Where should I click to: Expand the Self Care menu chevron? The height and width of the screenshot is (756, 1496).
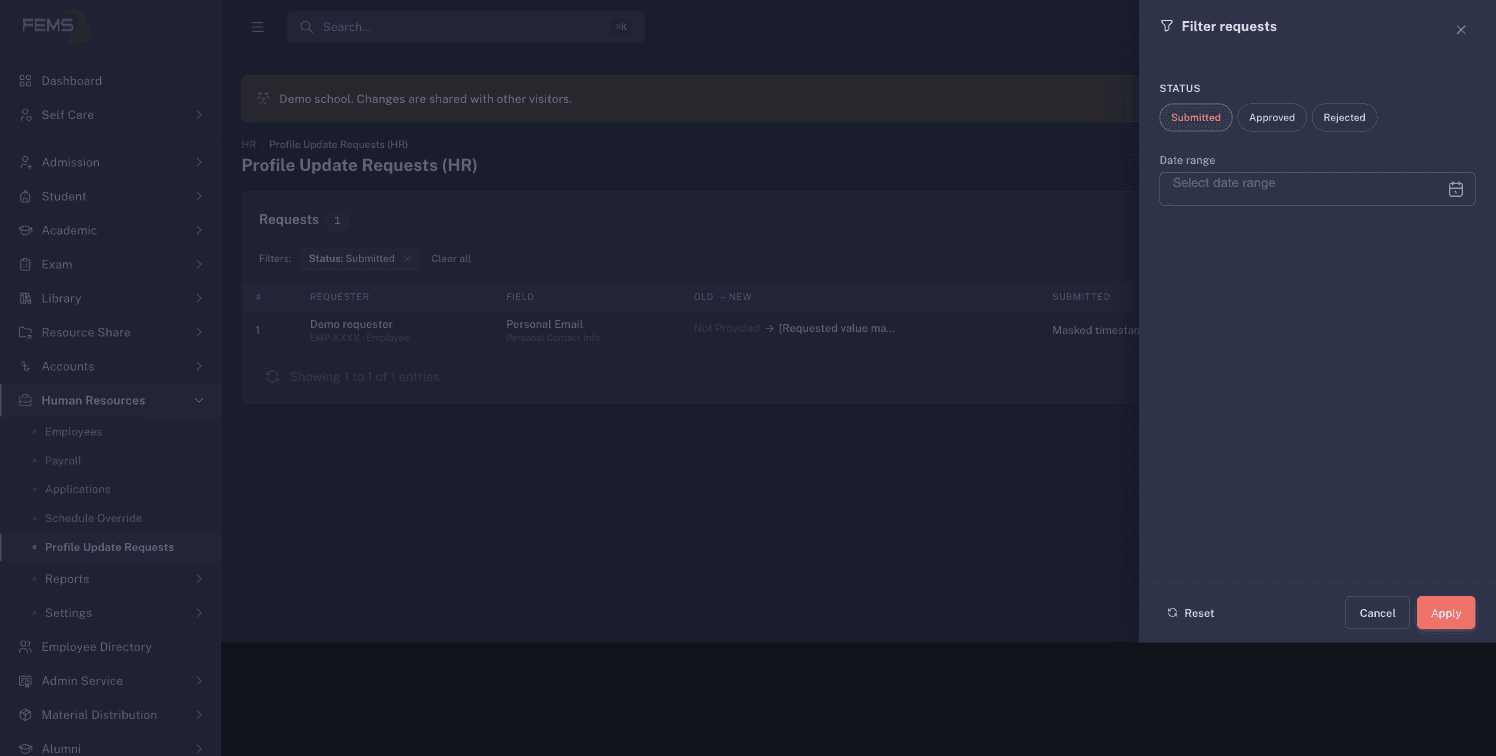(x=199, y=115)
